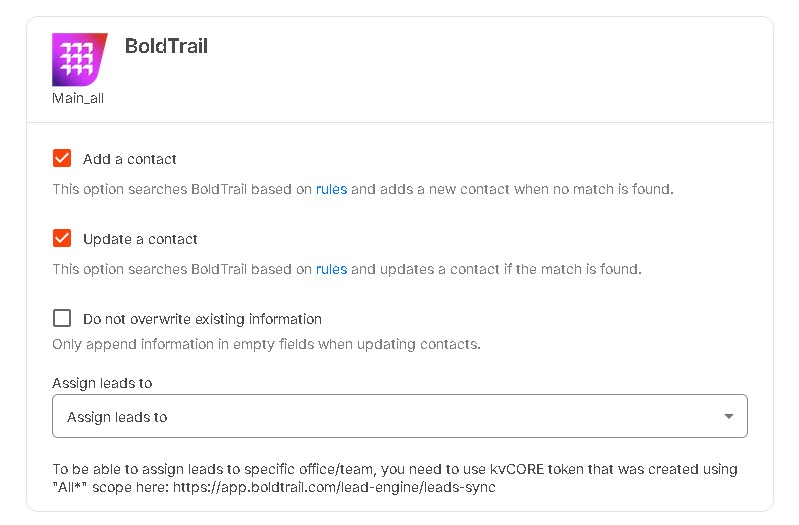Click the Add a contact label text
The height and width of the screenshot is (525, 799).
[129, 159]
